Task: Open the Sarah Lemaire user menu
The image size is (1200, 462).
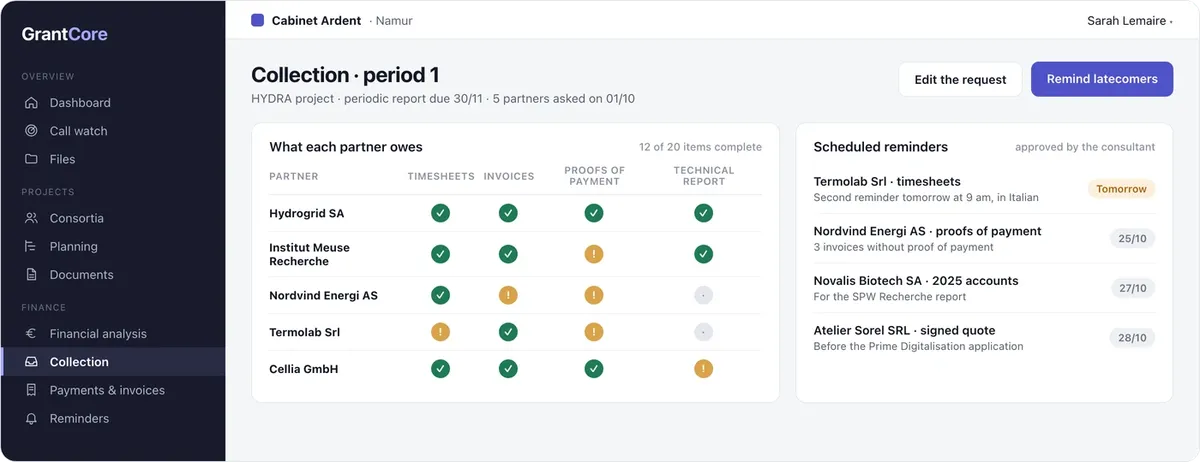Action: [x=1129, y=20]
